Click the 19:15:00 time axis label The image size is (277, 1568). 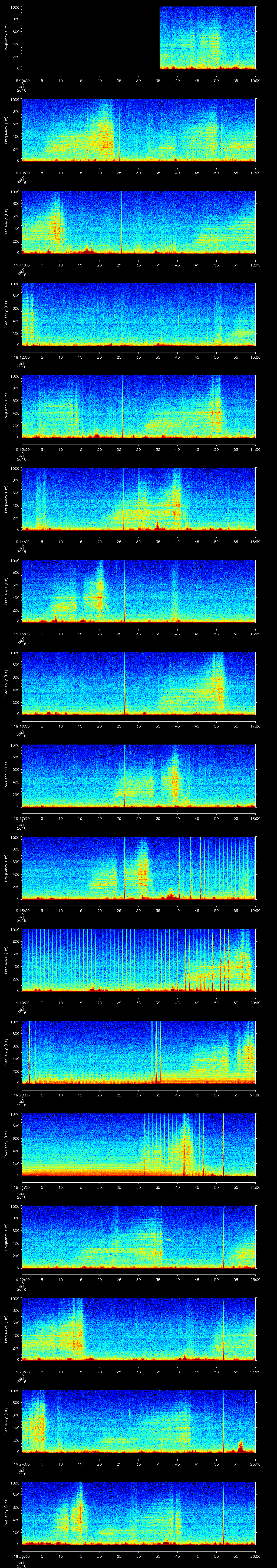point(21,634)
